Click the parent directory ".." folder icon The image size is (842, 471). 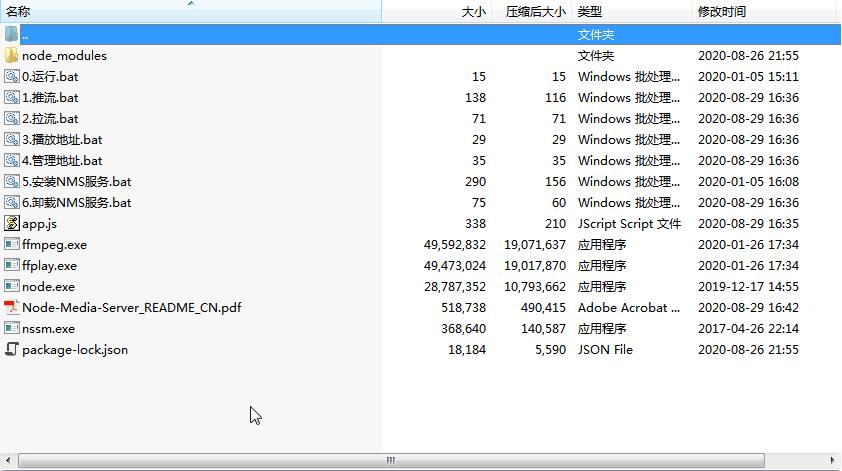click(x=12, y=35)
